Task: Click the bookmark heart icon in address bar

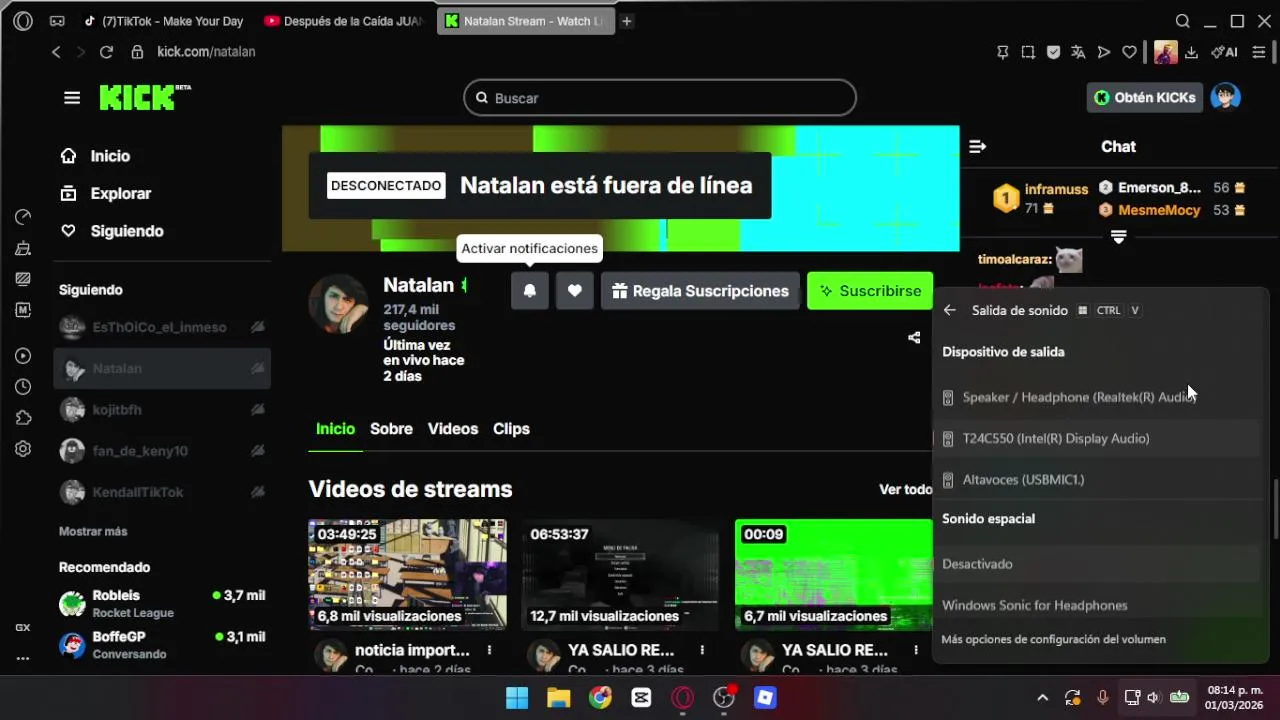Action: (x=1129, y=52)
